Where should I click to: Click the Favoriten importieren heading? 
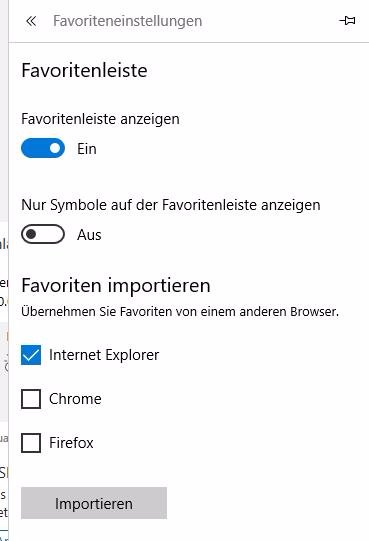tap(116, 286)
